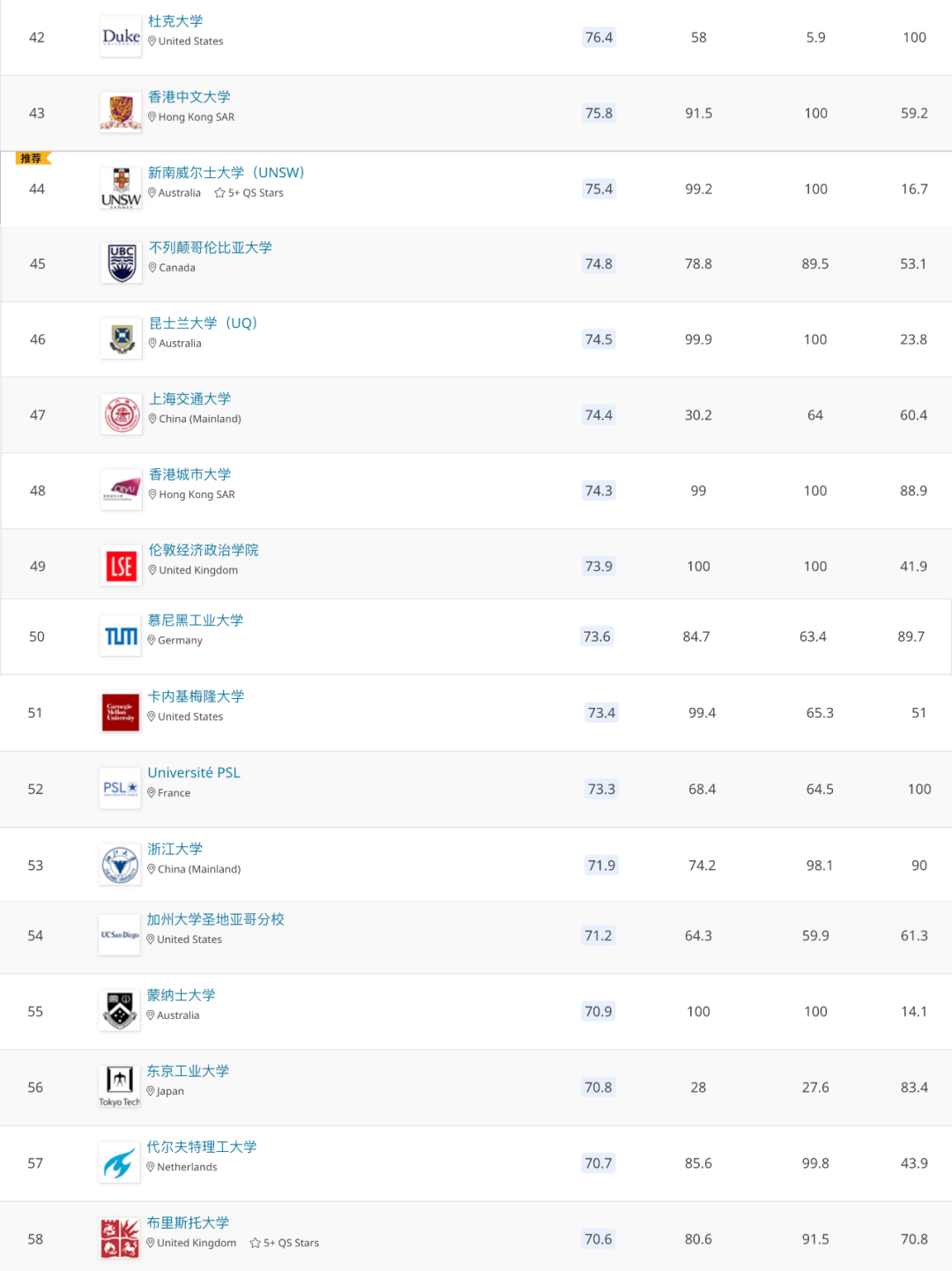Viewport: 952px width, 1271px height.
Task: Open the 浙江大学 university link
Action: (175, 849)
